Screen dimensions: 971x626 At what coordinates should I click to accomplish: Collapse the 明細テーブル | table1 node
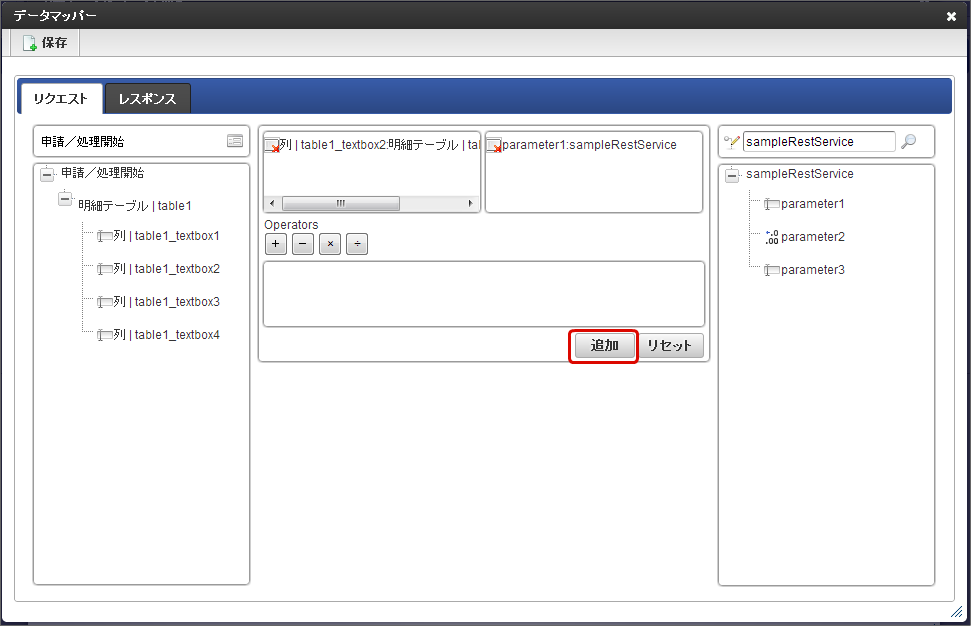click(65, 199)
